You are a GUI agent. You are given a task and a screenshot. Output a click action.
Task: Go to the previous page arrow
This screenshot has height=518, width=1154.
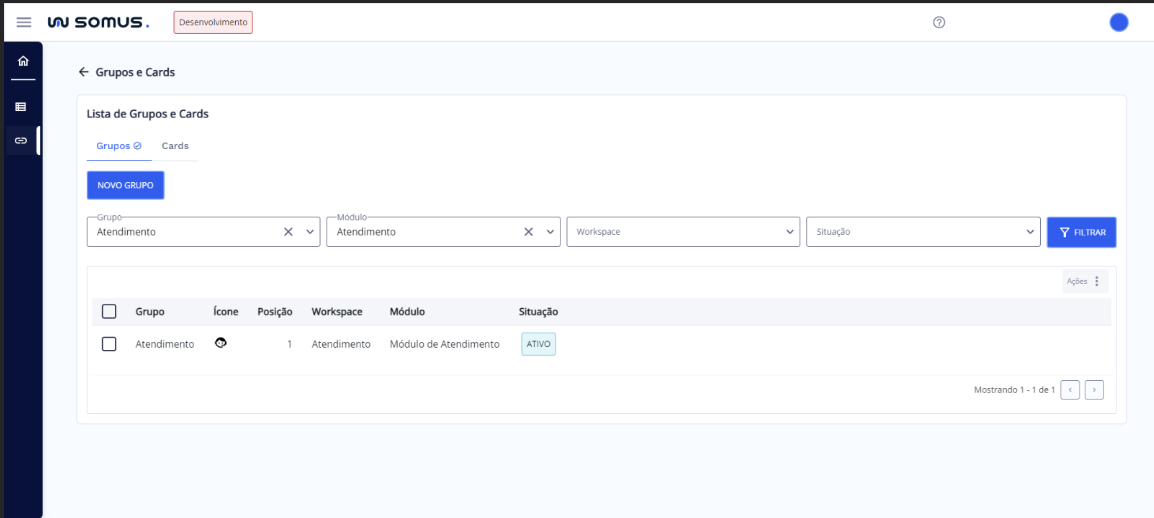1070,389
